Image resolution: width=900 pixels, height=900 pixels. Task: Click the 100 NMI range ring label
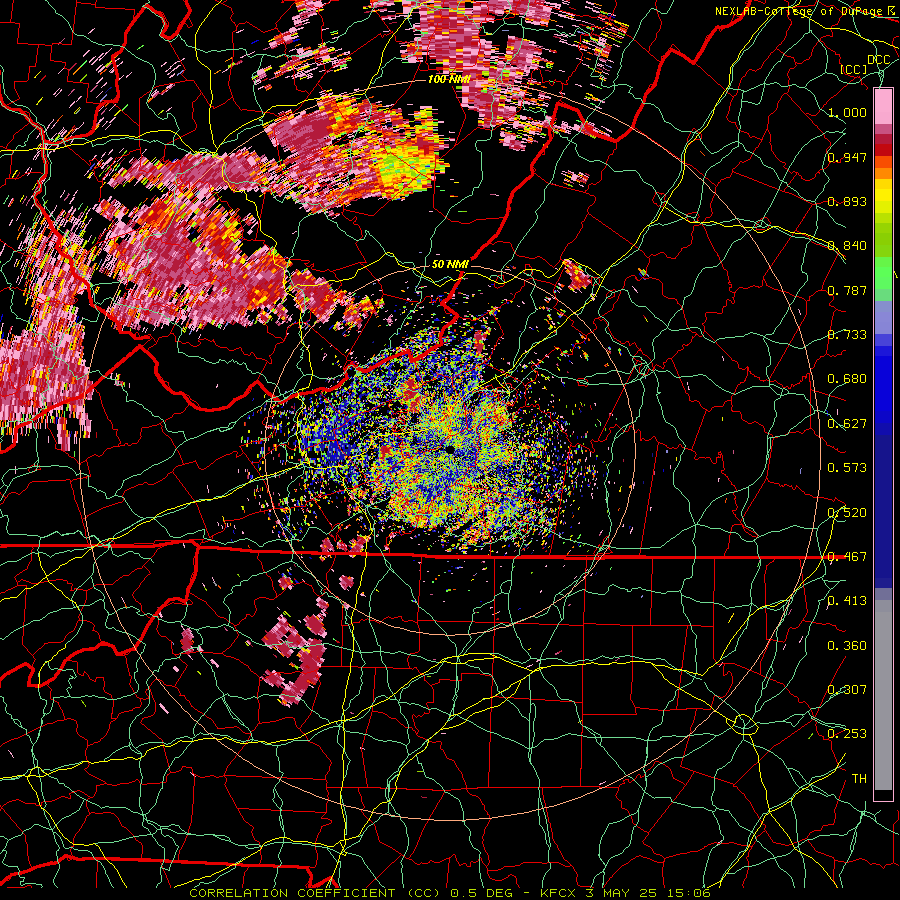(449, 79)
